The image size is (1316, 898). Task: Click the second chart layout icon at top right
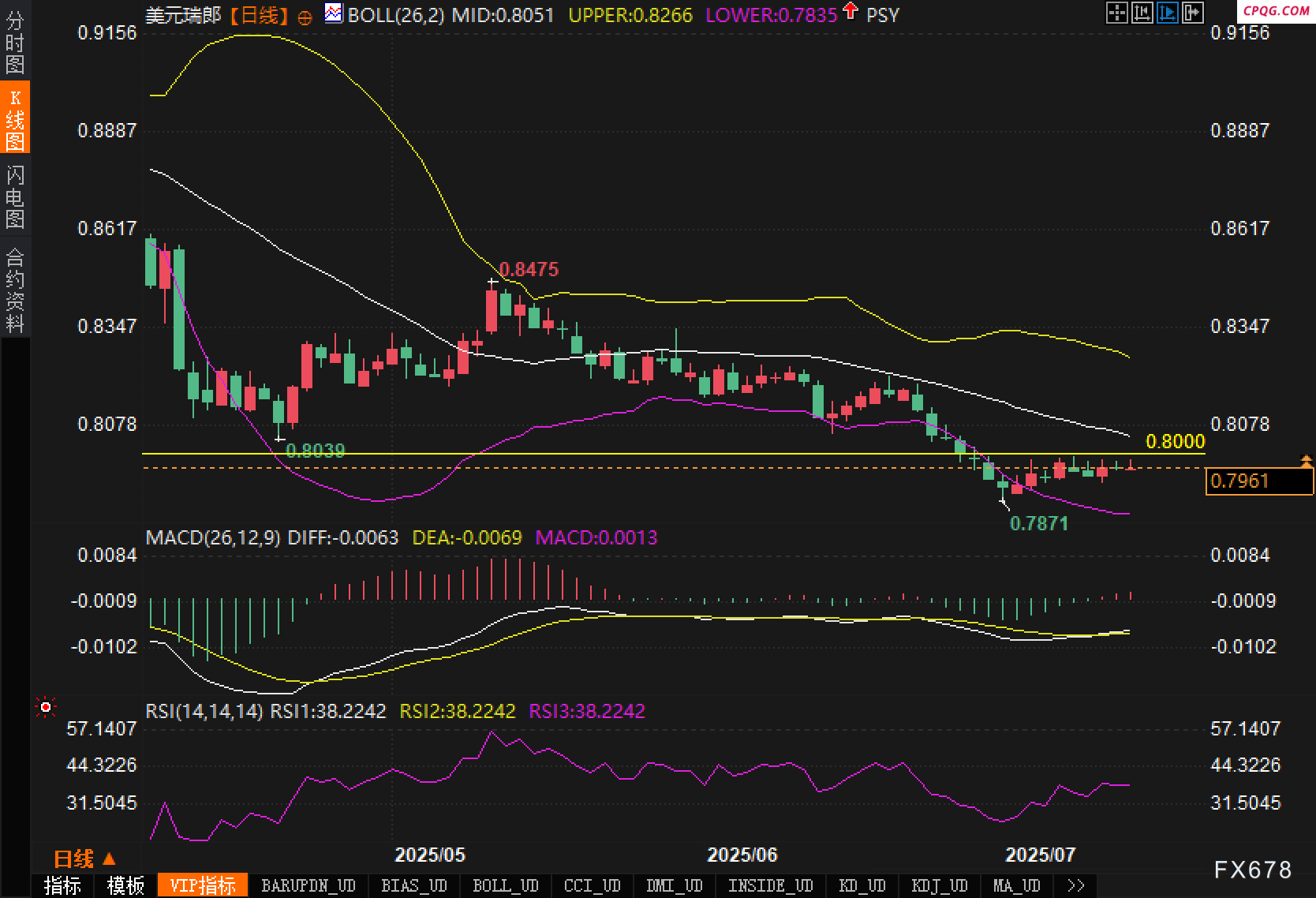[x=1142, y=12]
